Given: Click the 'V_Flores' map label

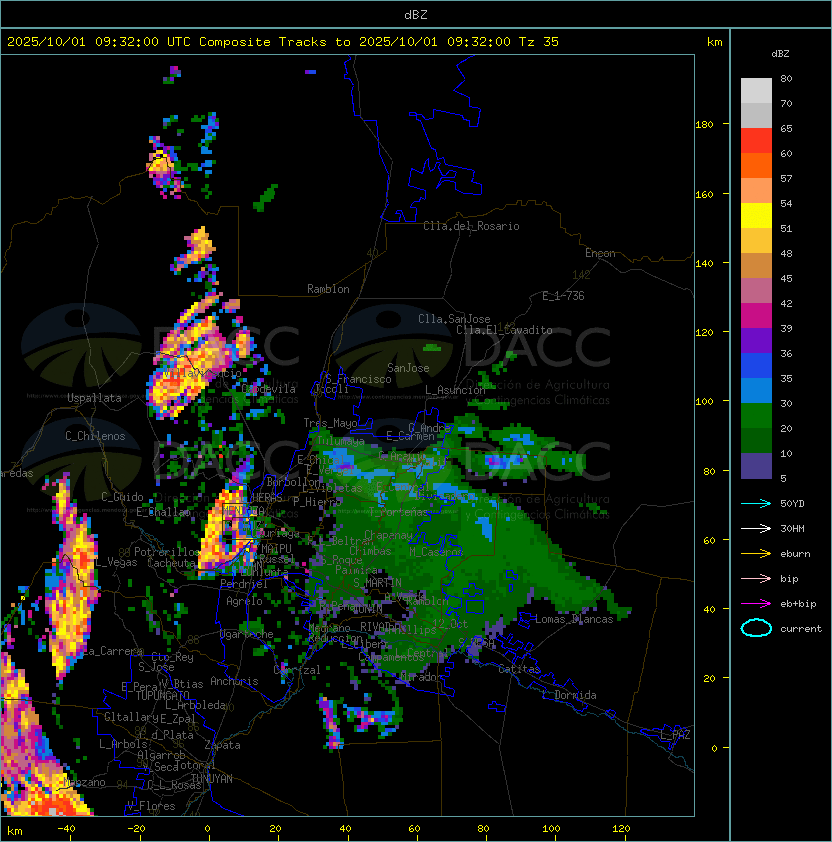Looking at the screenshot, I should (151, 806).
